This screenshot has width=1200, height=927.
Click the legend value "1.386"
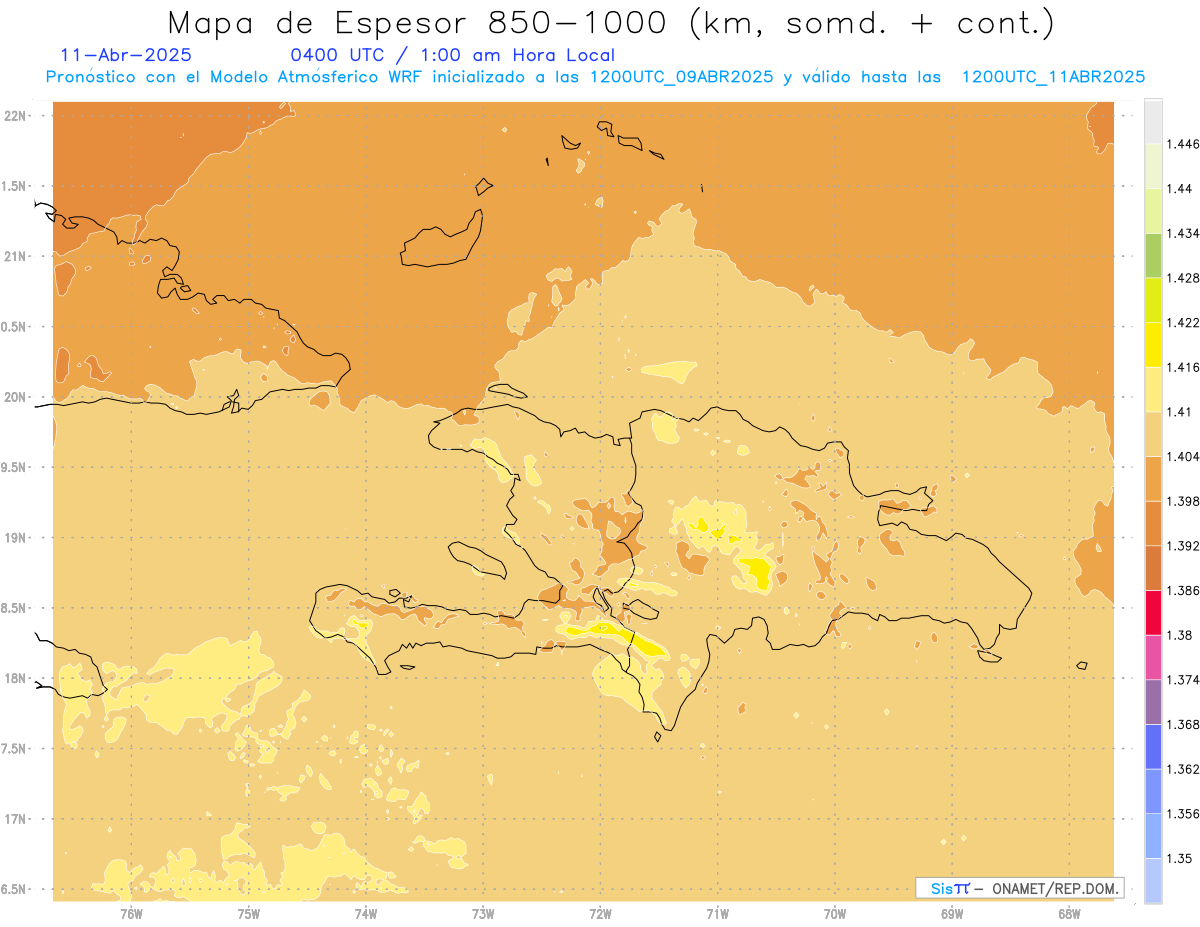point(1182,591)
